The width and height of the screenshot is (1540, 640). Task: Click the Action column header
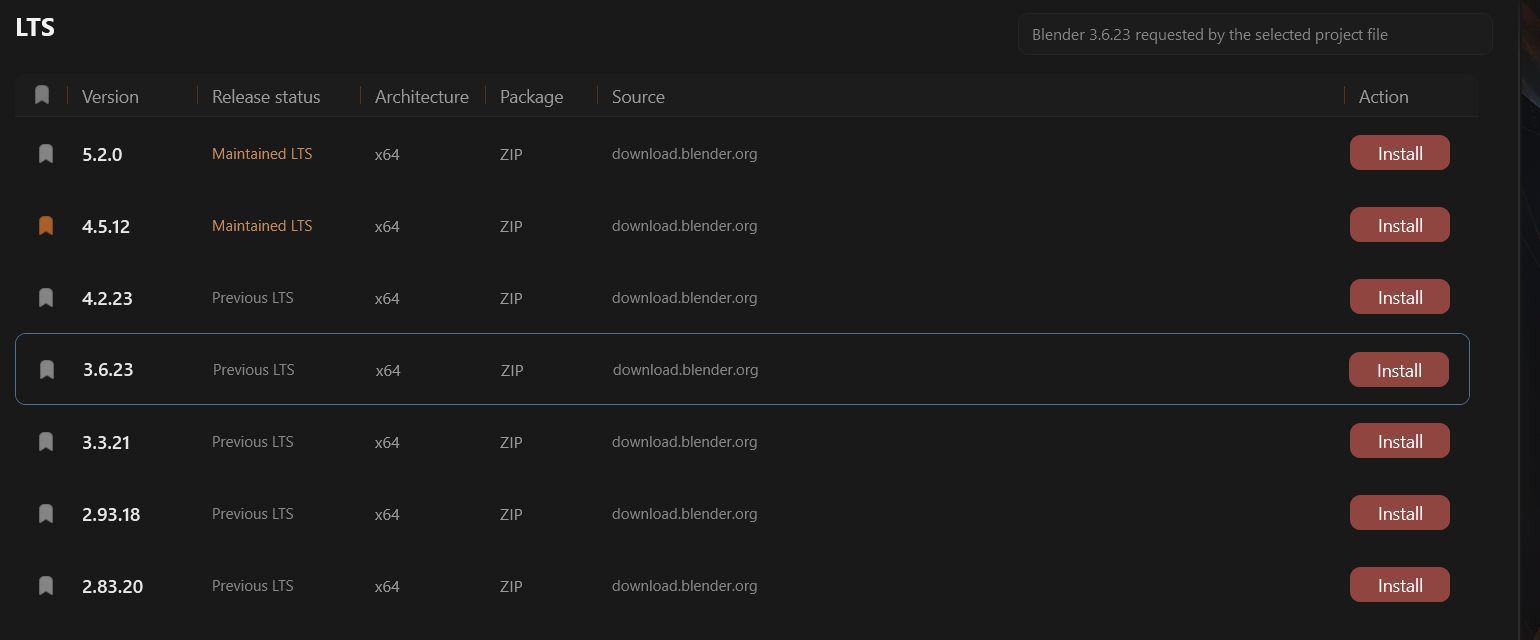point(1384,97)
